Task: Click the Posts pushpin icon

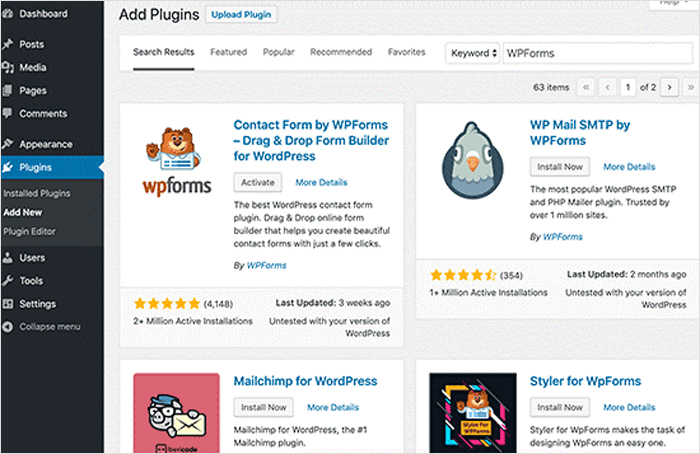Action: point(7,44)
